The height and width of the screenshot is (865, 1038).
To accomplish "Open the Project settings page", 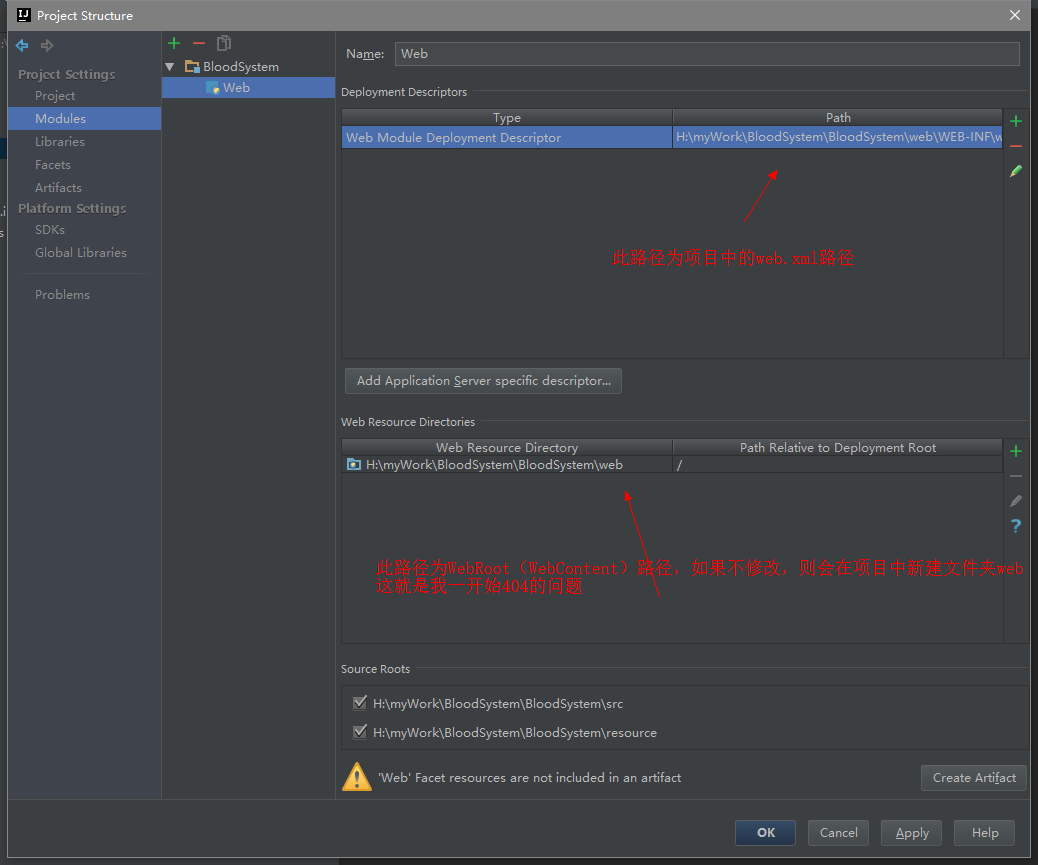I will [x=55, y=96].
